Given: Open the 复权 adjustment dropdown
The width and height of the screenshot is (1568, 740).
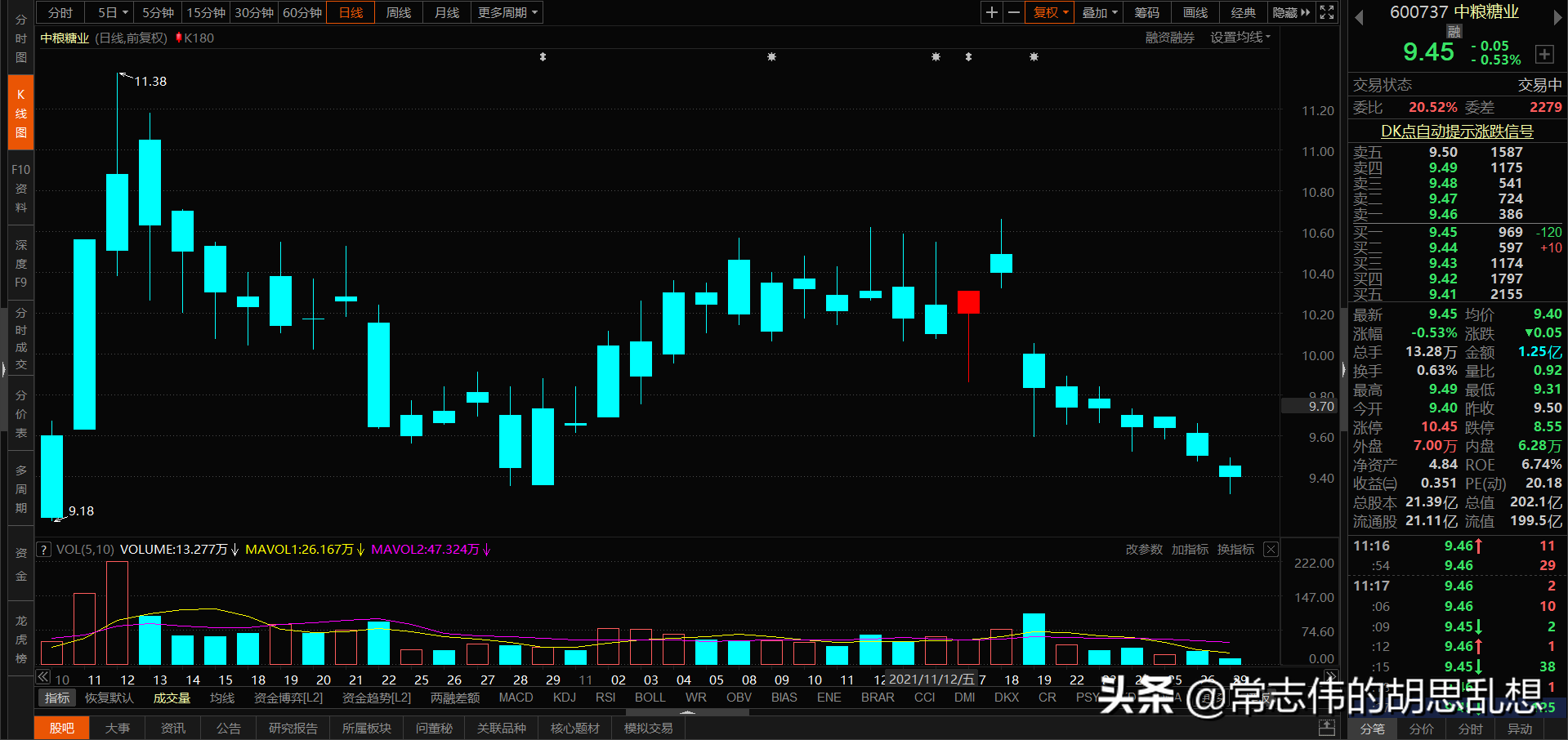Looking at the screenshot, I should coord(1049,12).
